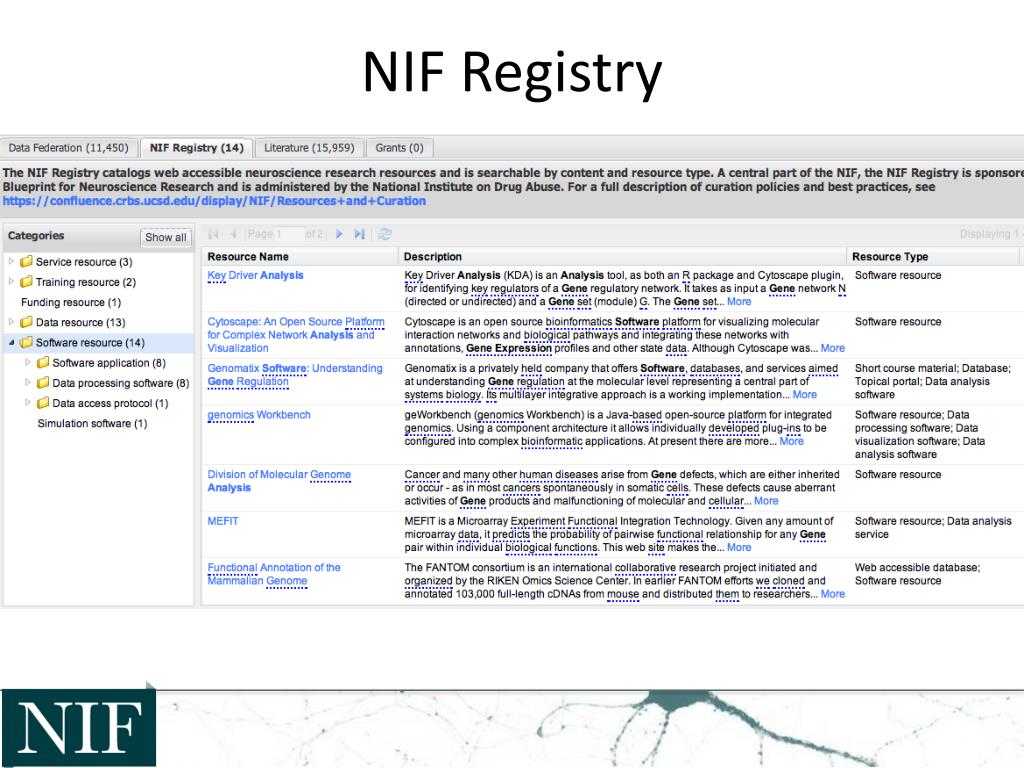Screen dimensions: 1024x768
Task: Click Data resource folder icon
Action: (x=26, y=322)
